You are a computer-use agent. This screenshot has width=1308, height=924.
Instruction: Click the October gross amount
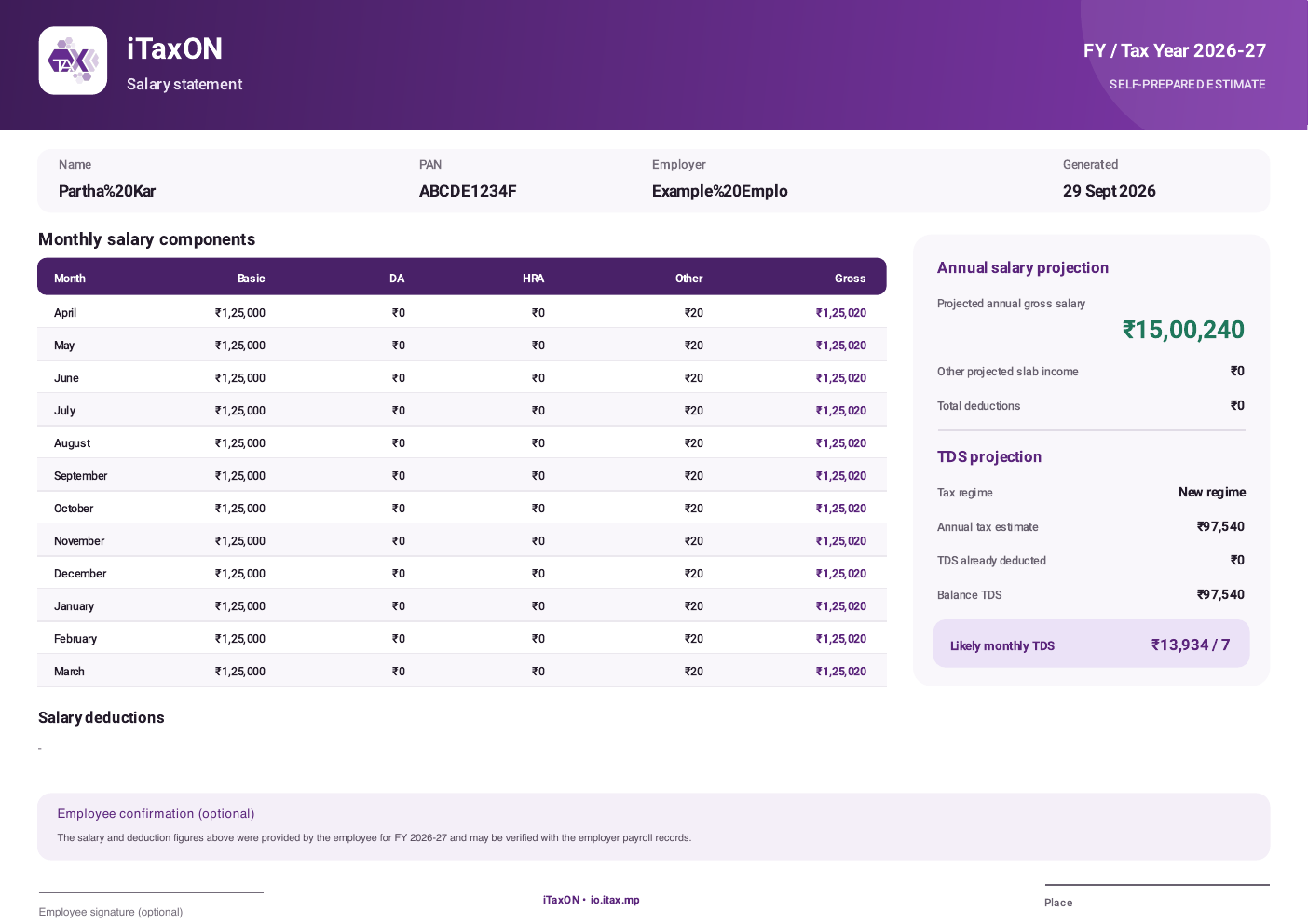tap(841, 509)
